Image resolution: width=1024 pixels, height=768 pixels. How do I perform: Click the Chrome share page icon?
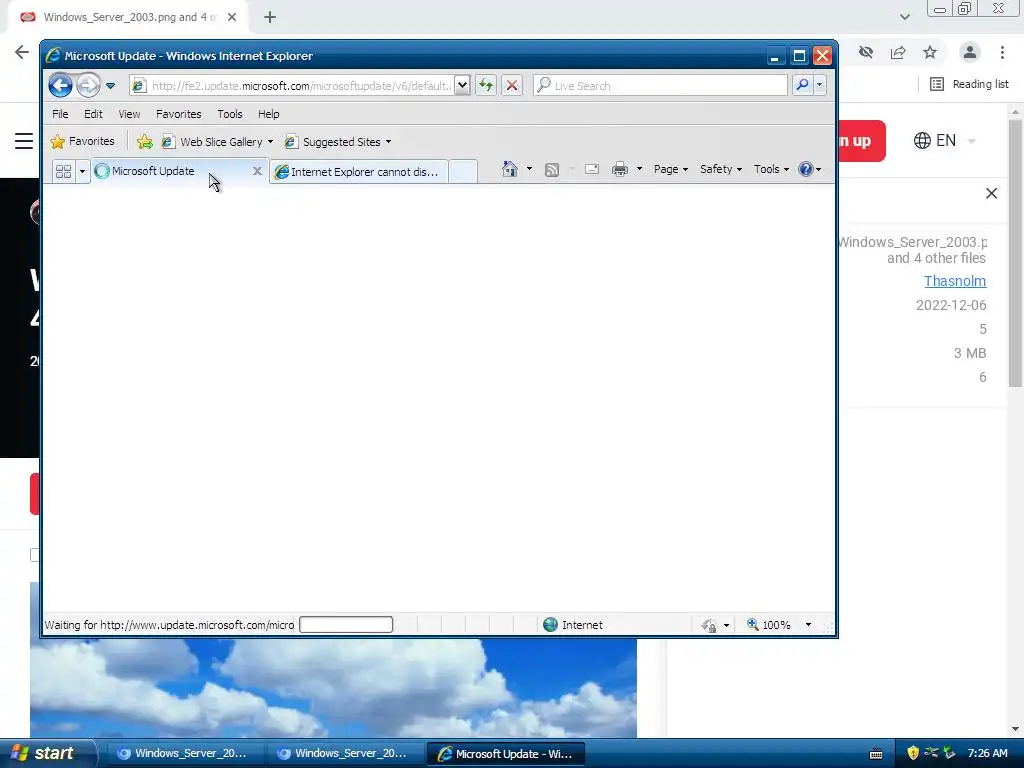point(898,52)
